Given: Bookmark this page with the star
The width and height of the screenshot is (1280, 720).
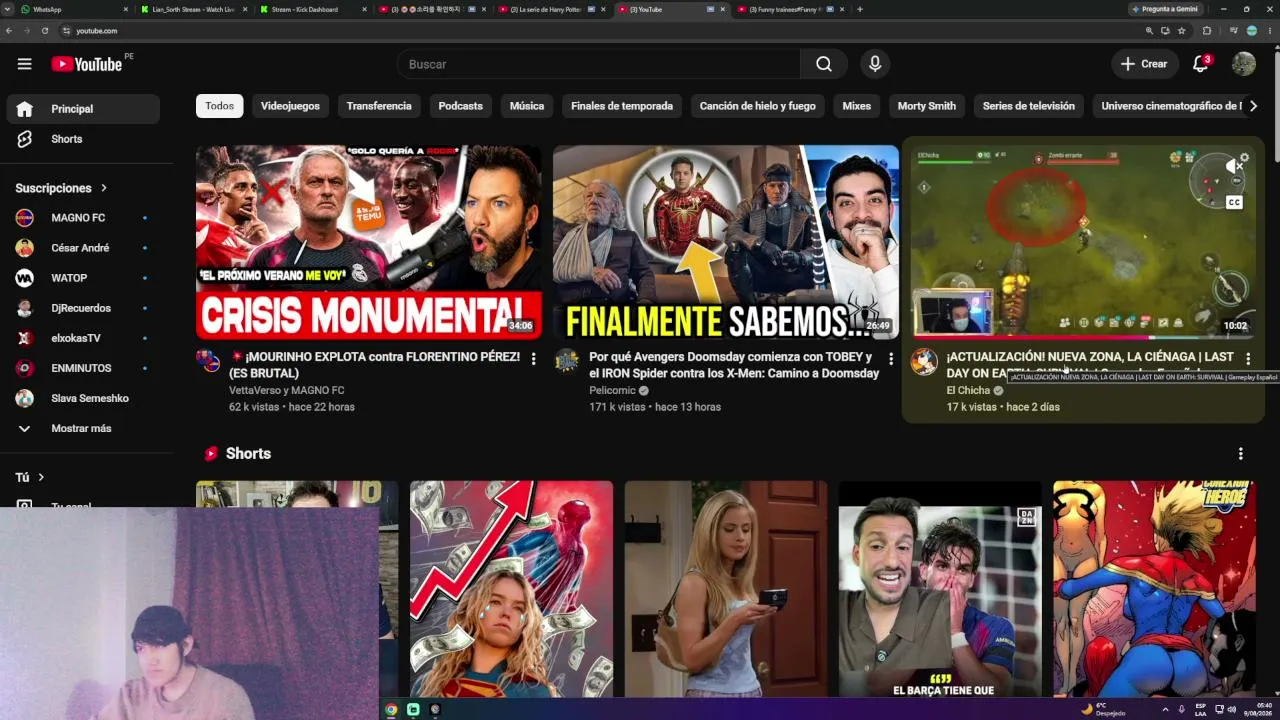Looking at the screenshot, I should (x=1181, y=31).
